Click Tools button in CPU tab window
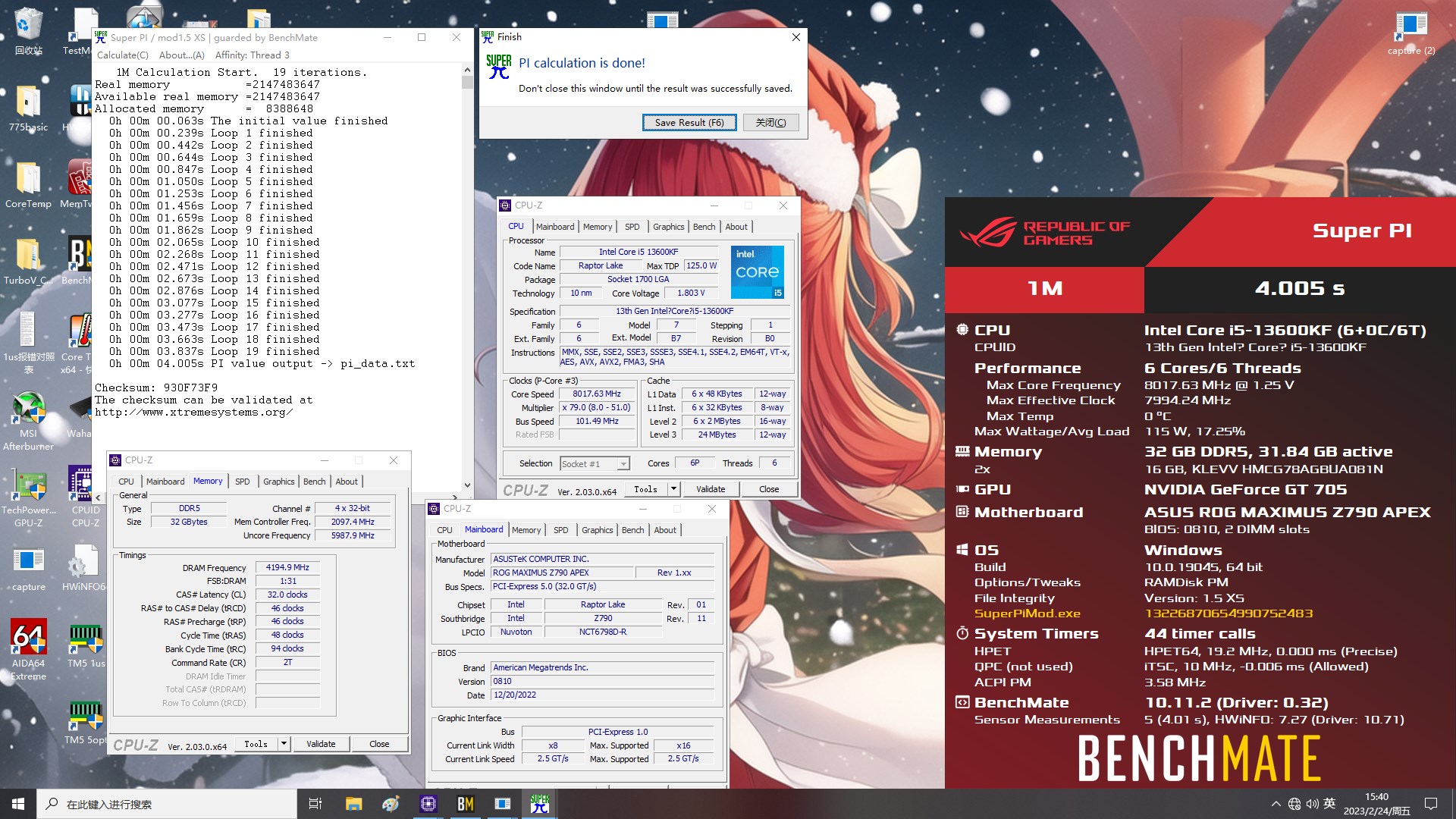The height and width of the screenshot is (819, 1456). (x=645, y=489)
